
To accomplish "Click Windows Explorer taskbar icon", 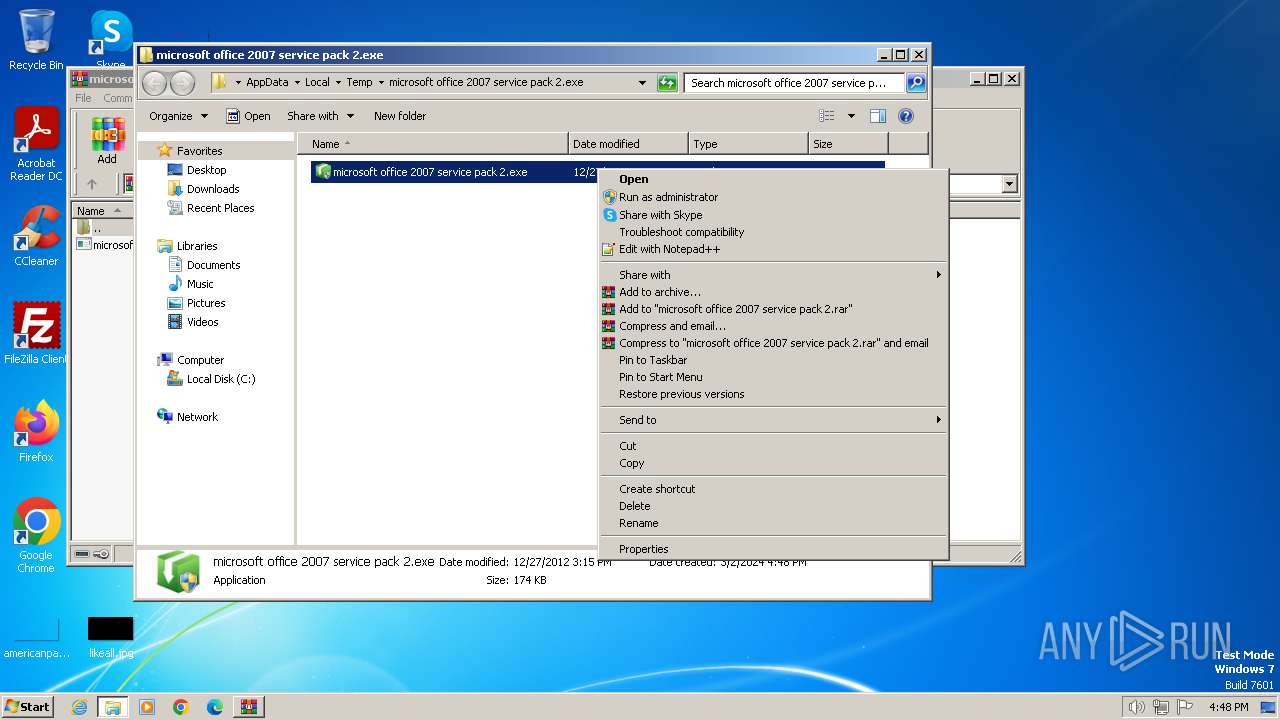I will click(113, 707).
